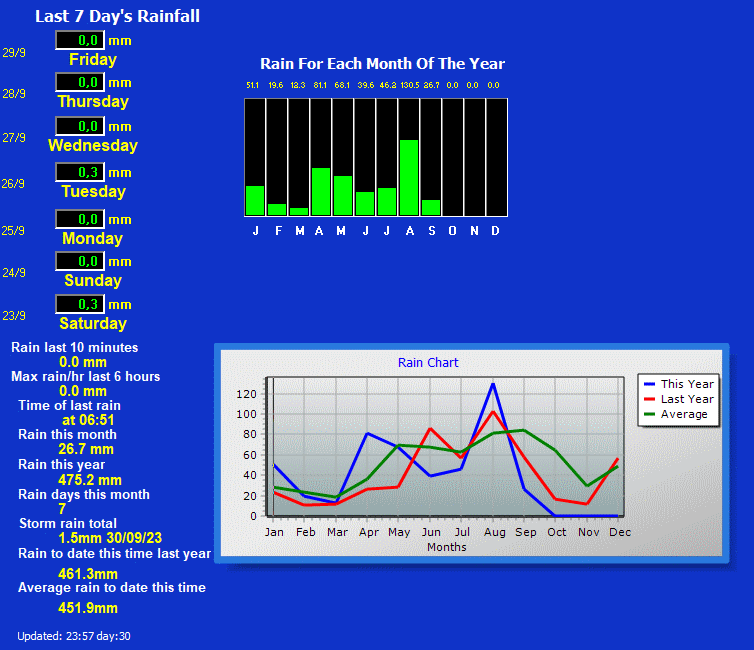
Task: Click the 'Last Year' legend label
Action: 687,399
